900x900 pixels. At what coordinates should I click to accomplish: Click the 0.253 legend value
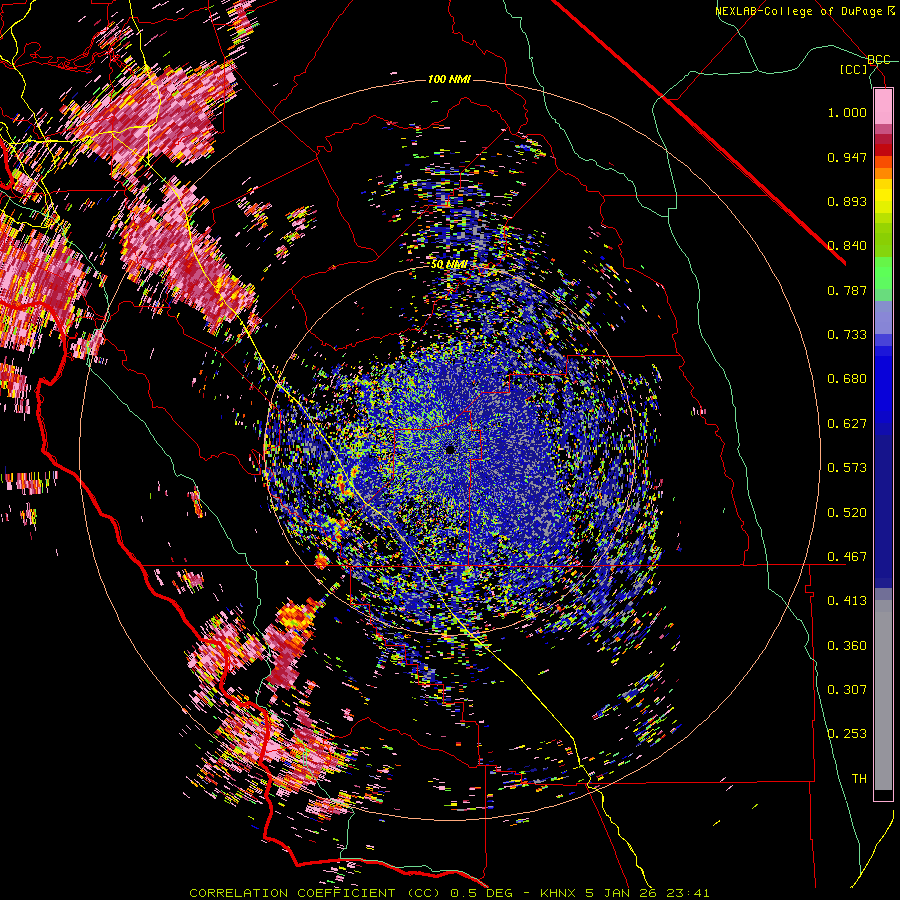847,734
